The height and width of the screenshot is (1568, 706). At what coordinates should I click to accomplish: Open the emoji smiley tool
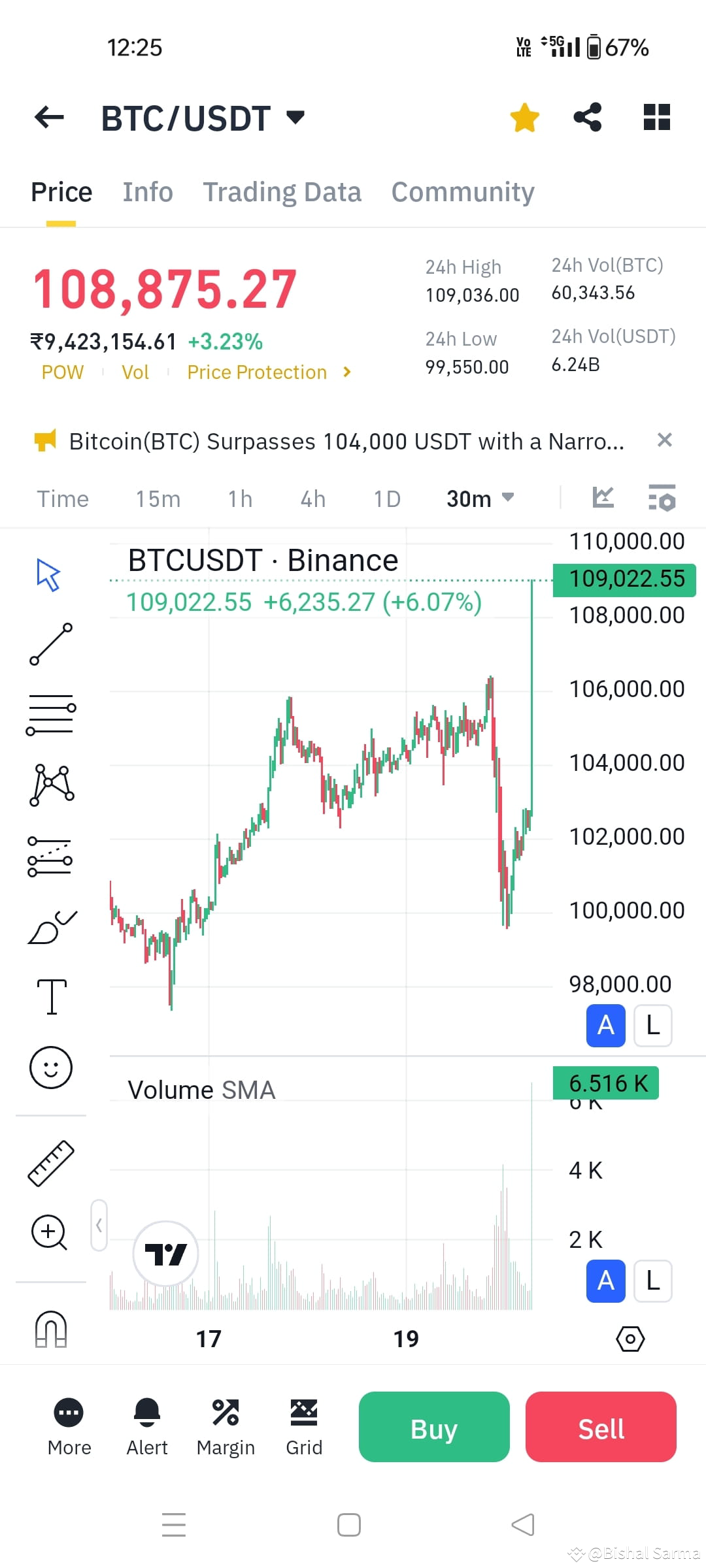point(51,1068)
